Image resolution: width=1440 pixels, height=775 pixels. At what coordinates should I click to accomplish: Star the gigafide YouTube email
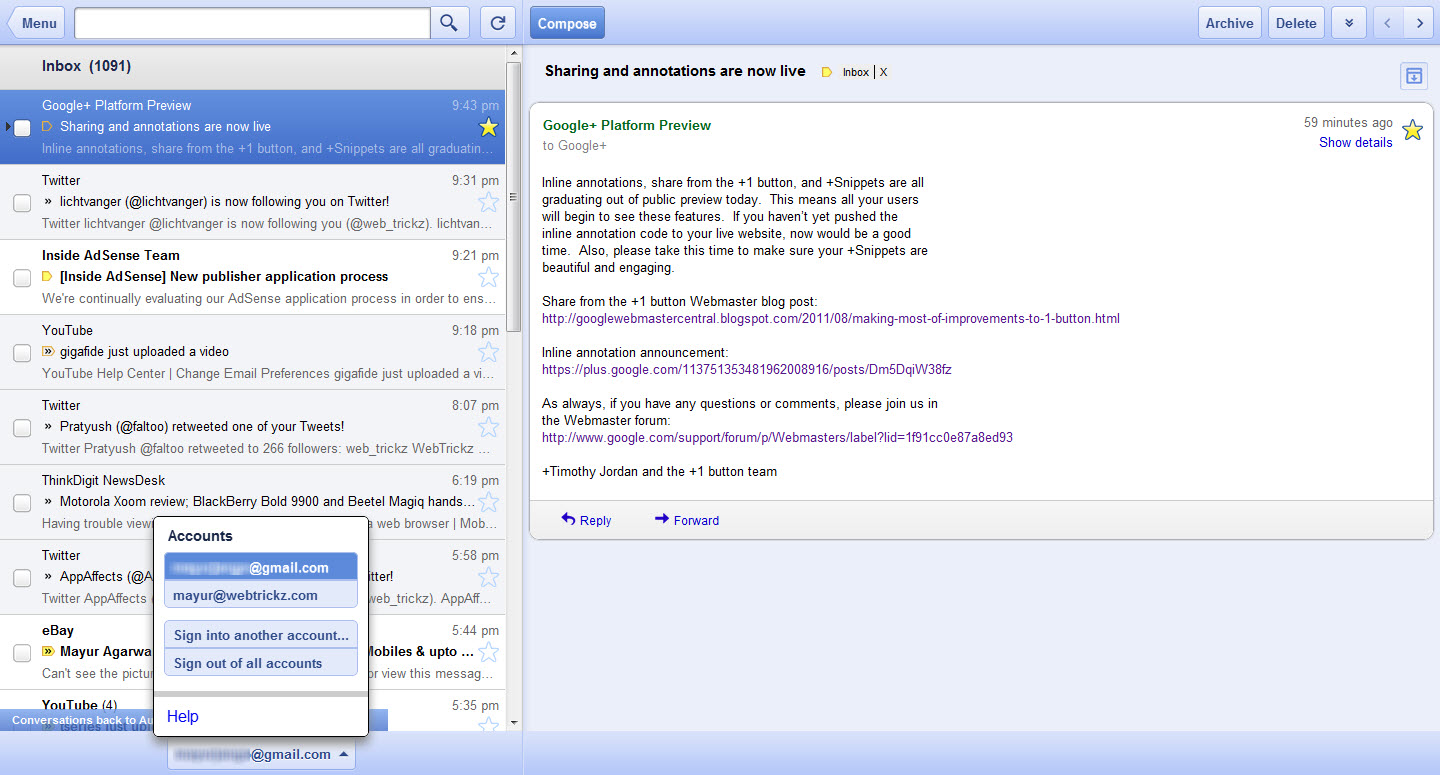click(x=488, y=352)
